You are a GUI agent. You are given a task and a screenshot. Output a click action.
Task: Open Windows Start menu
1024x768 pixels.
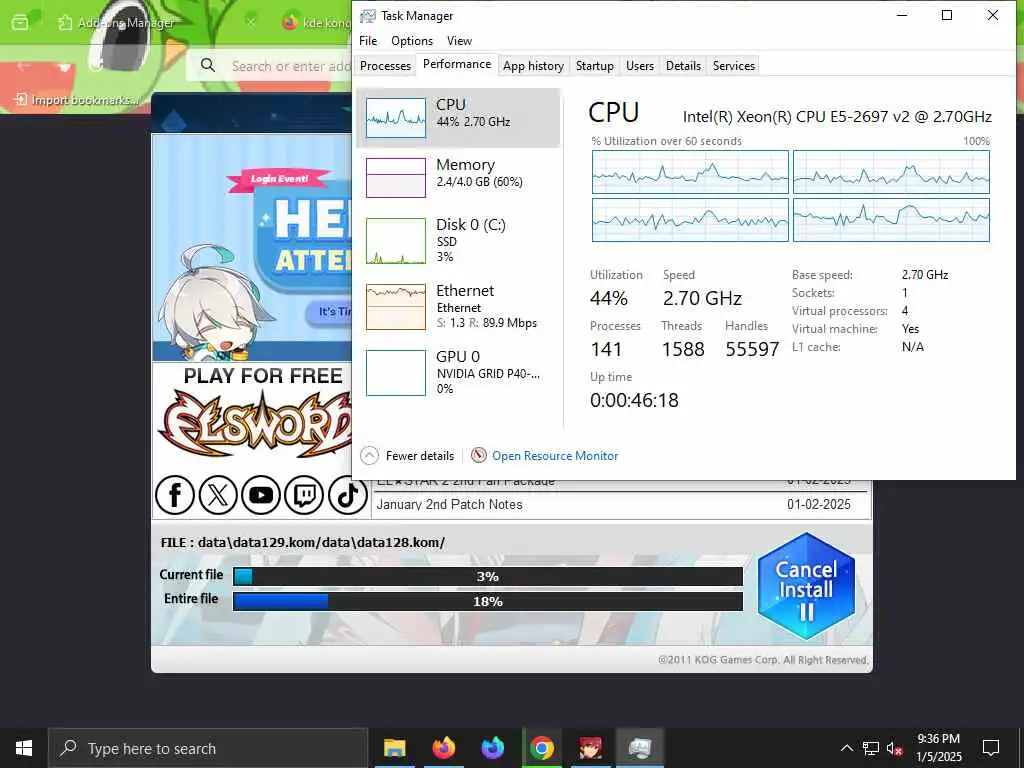click(24, 748)
